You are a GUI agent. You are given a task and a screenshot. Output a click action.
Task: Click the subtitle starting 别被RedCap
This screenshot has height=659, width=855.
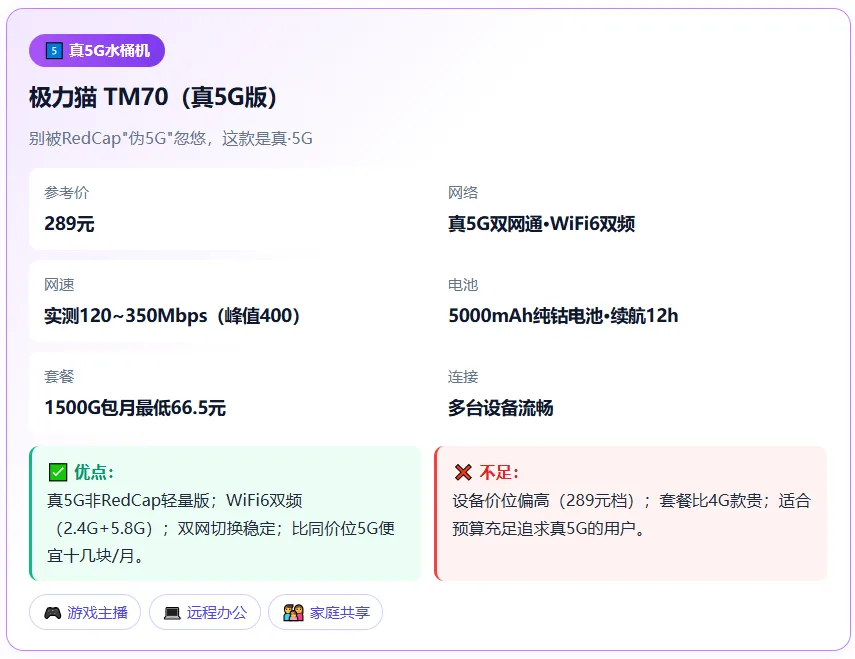171,138
